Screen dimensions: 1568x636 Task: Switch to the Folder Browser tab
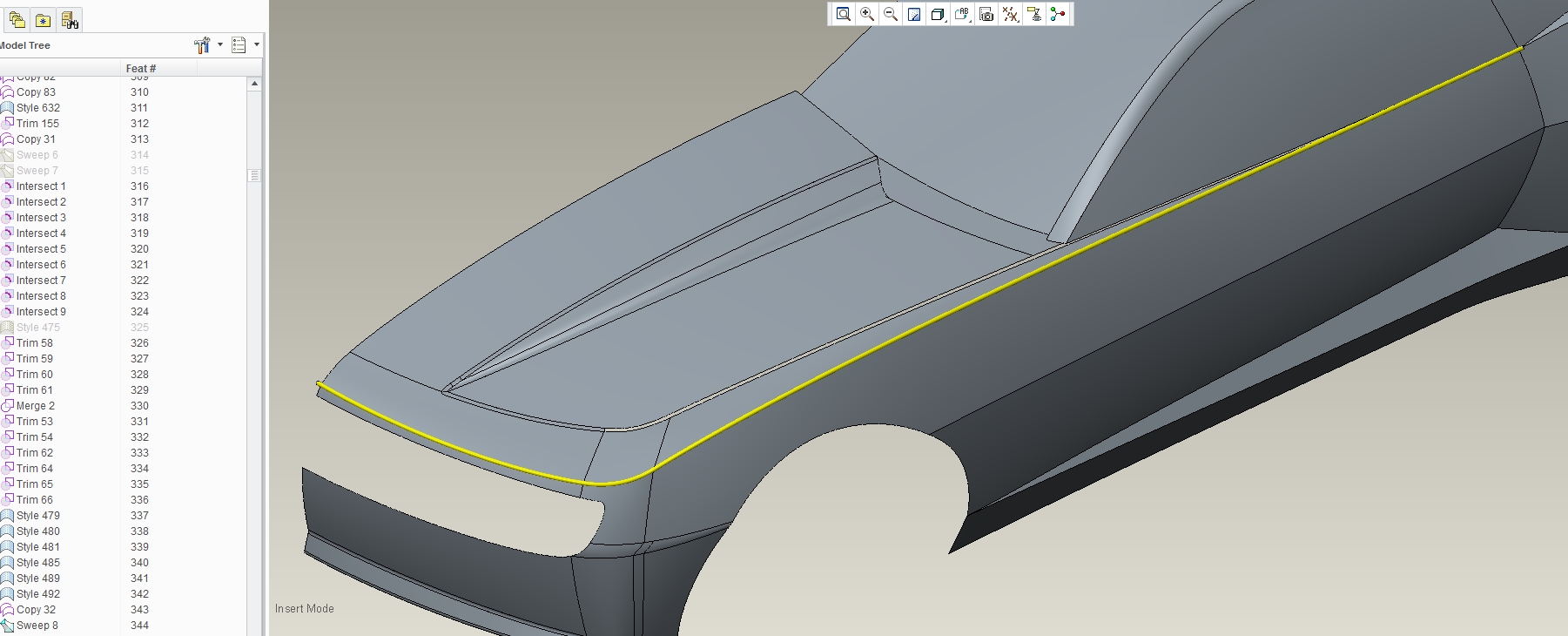[x=17, y=19]
